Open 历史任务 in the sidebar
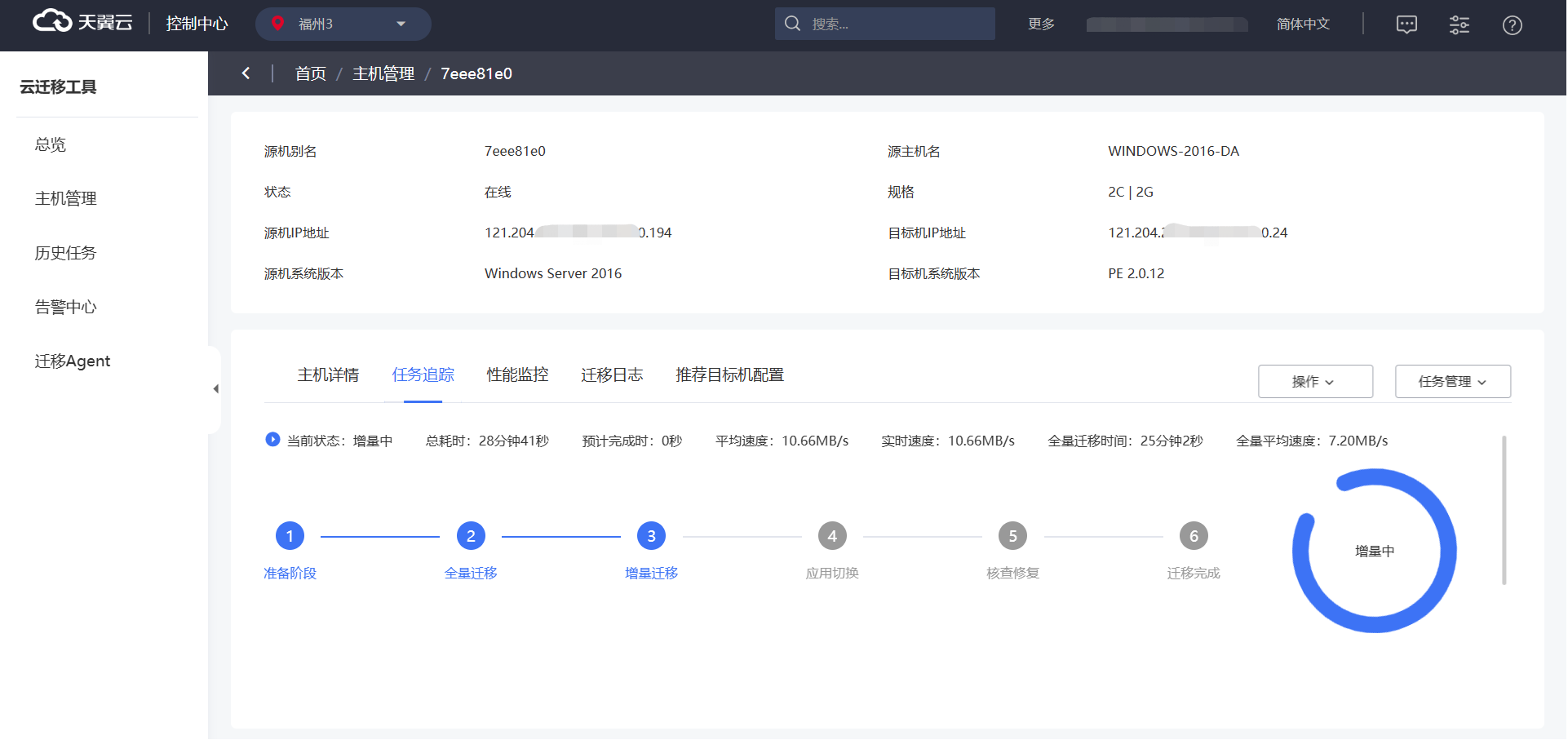The height and width of the screenshot is (740, 1568). 66,253
